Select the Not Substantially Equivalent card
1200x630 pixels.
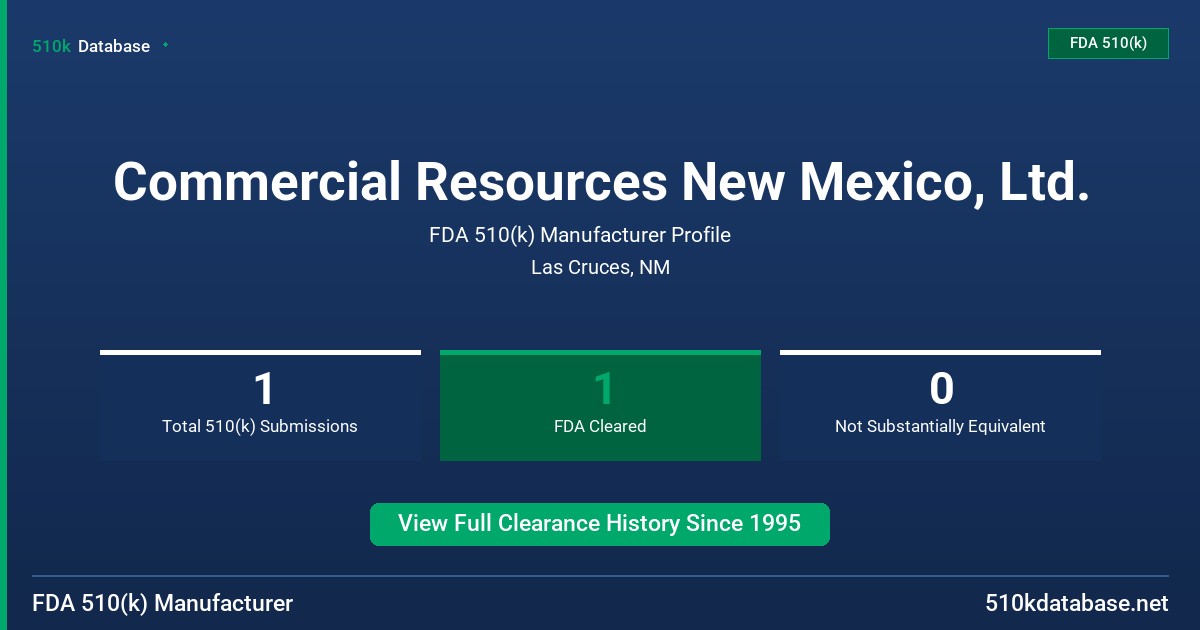pos(940,406)
